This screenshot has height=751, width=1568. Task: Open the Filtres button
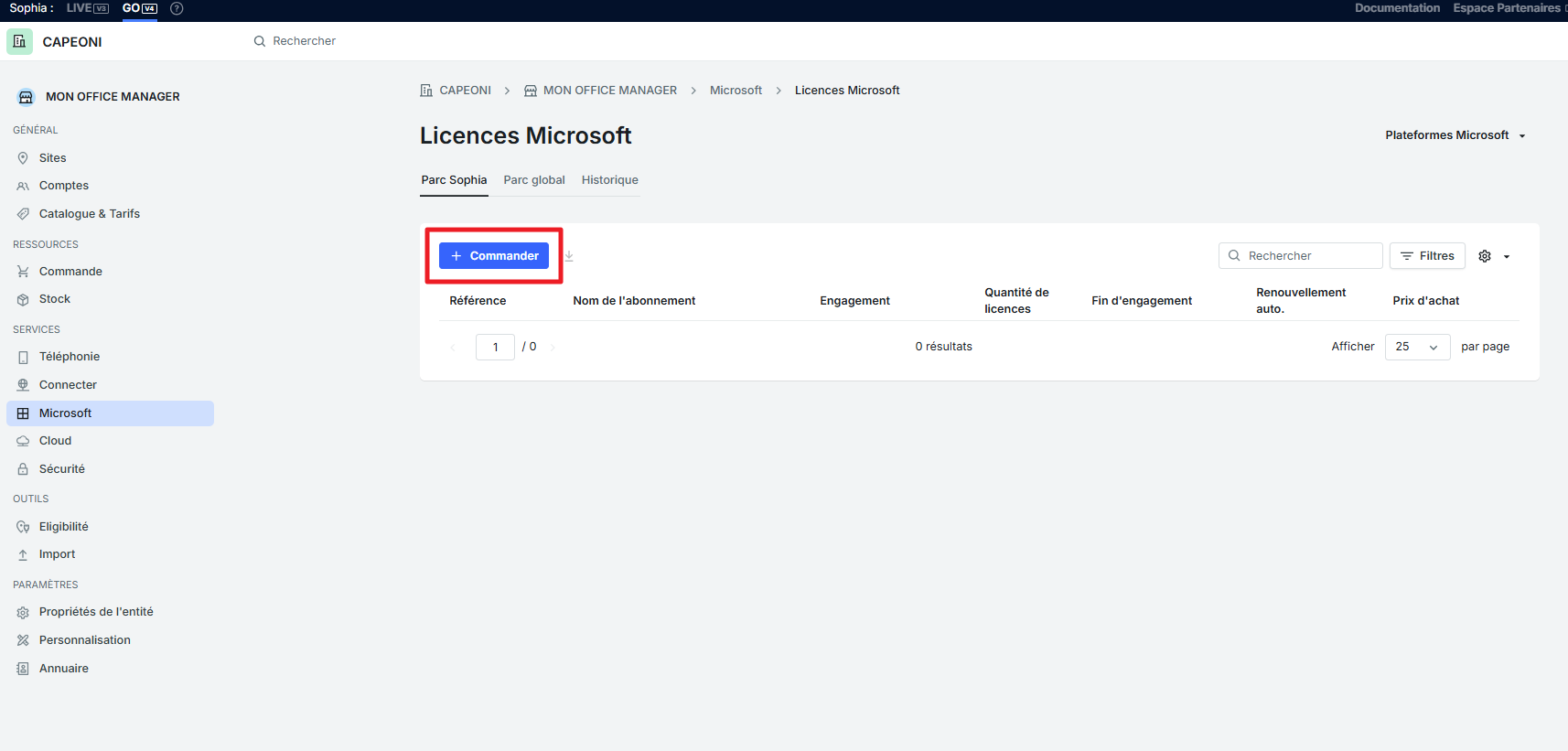pos(1427,256)
